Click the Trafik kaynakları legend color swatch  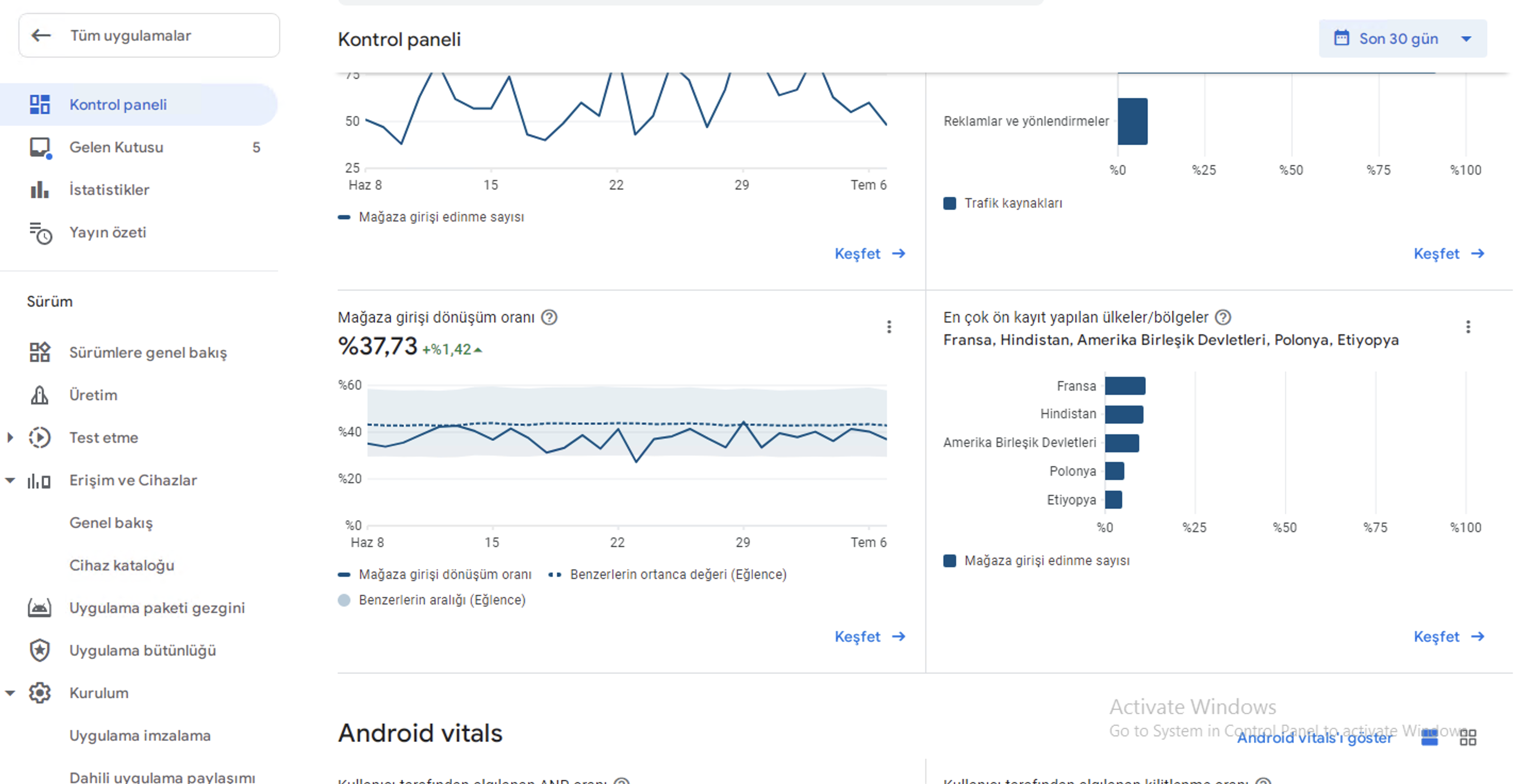pyautogui.click(x=949, y=203)
